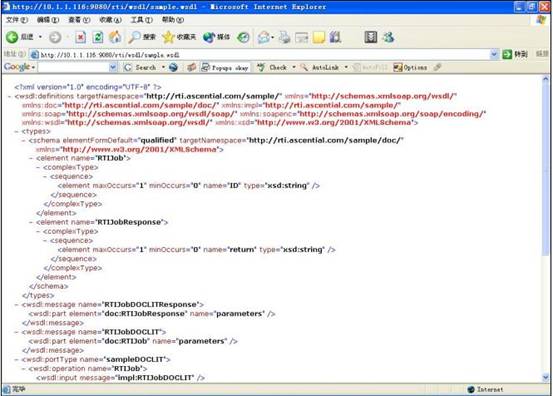Open the 文件 (File) menu
Viewport: 553px width, 396px height.
(17, 20)
